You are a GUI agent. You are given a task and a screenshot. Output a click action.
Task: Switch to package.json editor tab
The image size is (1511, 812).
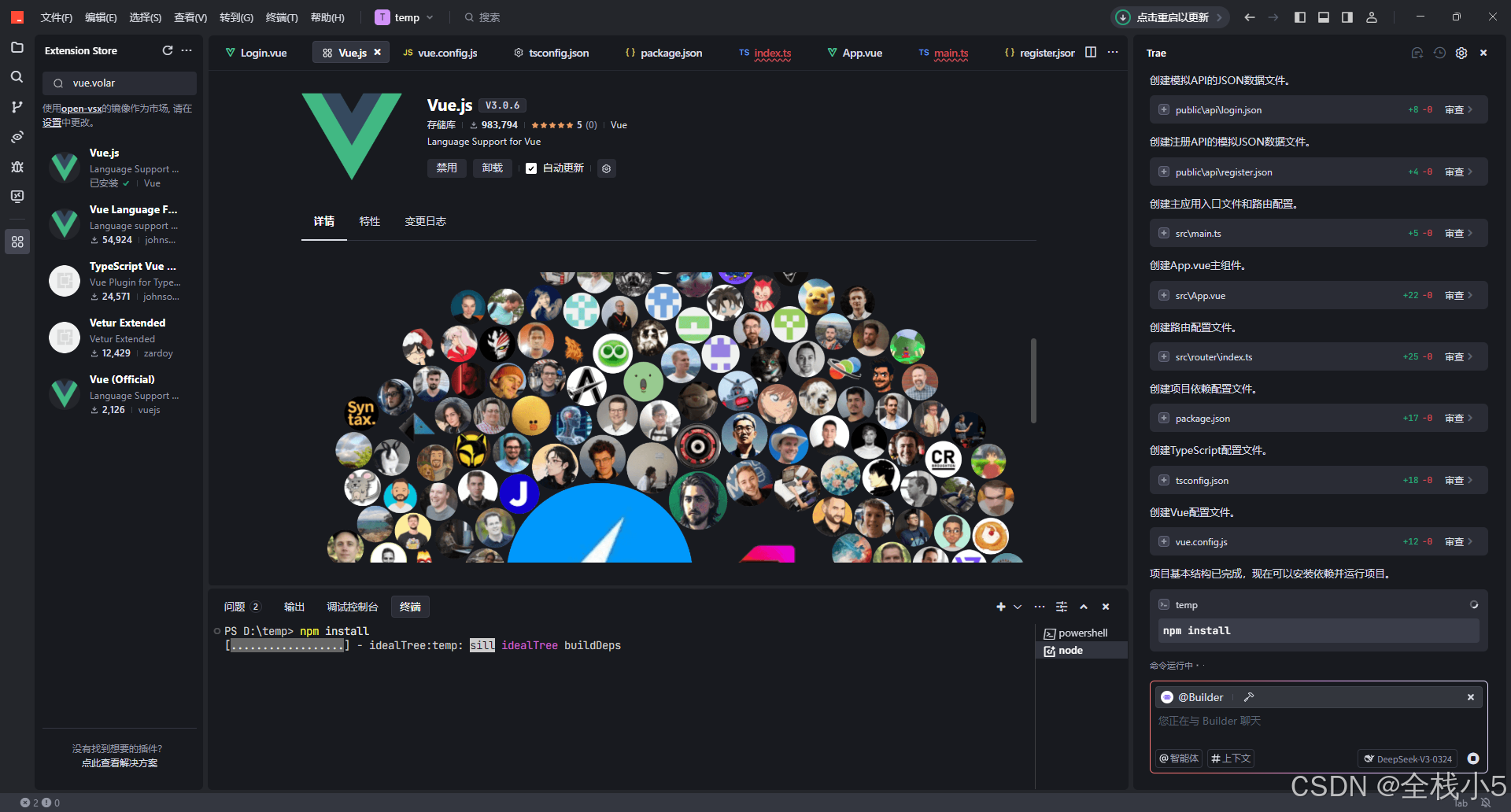tap(663, 53)
